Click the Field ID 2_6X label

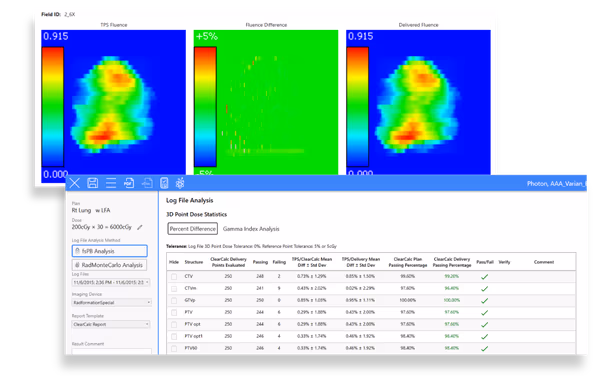coord(58,14)
